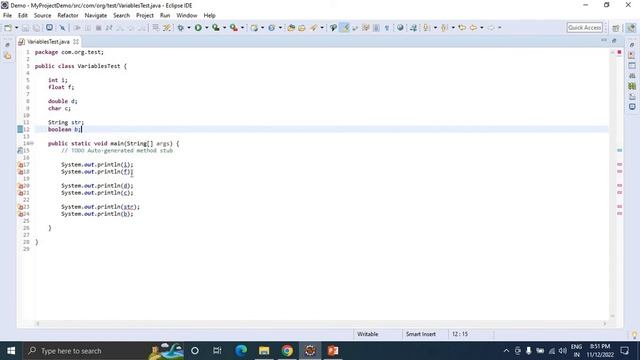
Task: Minimize the editor area
Action: (x=604, y=40)
